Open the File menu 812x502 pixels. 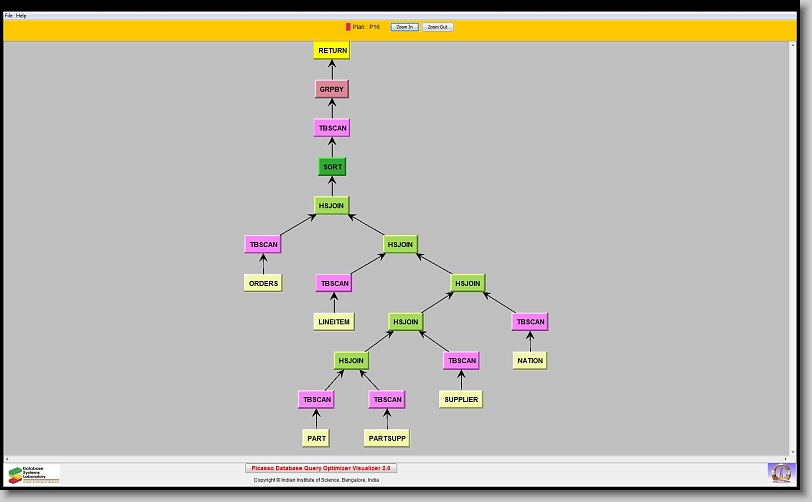point(9,16)
